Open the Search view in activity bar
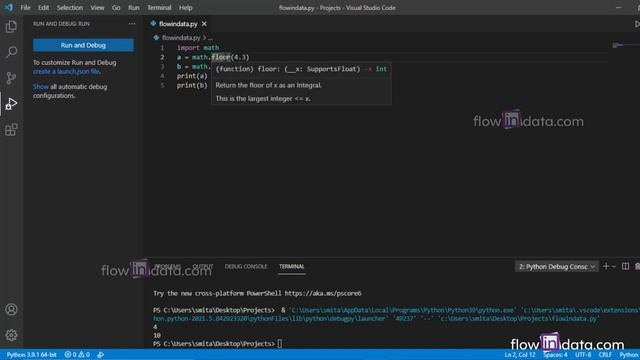The height and width of the screenshot is (360, 640). [x=11, y=52]
